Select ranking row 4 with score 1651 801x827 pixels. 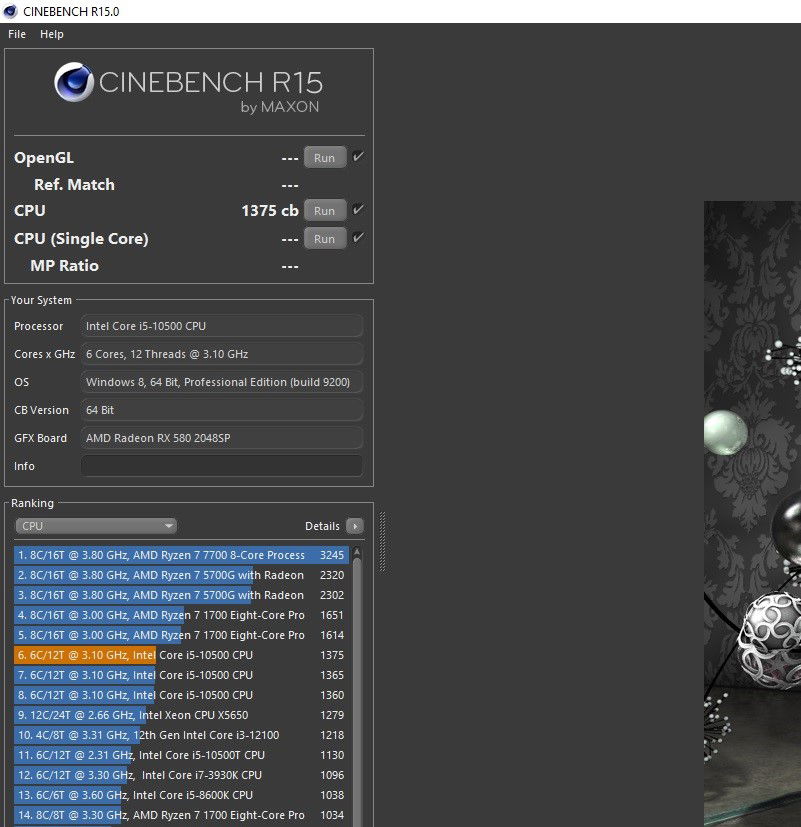(x=181, y=615)
